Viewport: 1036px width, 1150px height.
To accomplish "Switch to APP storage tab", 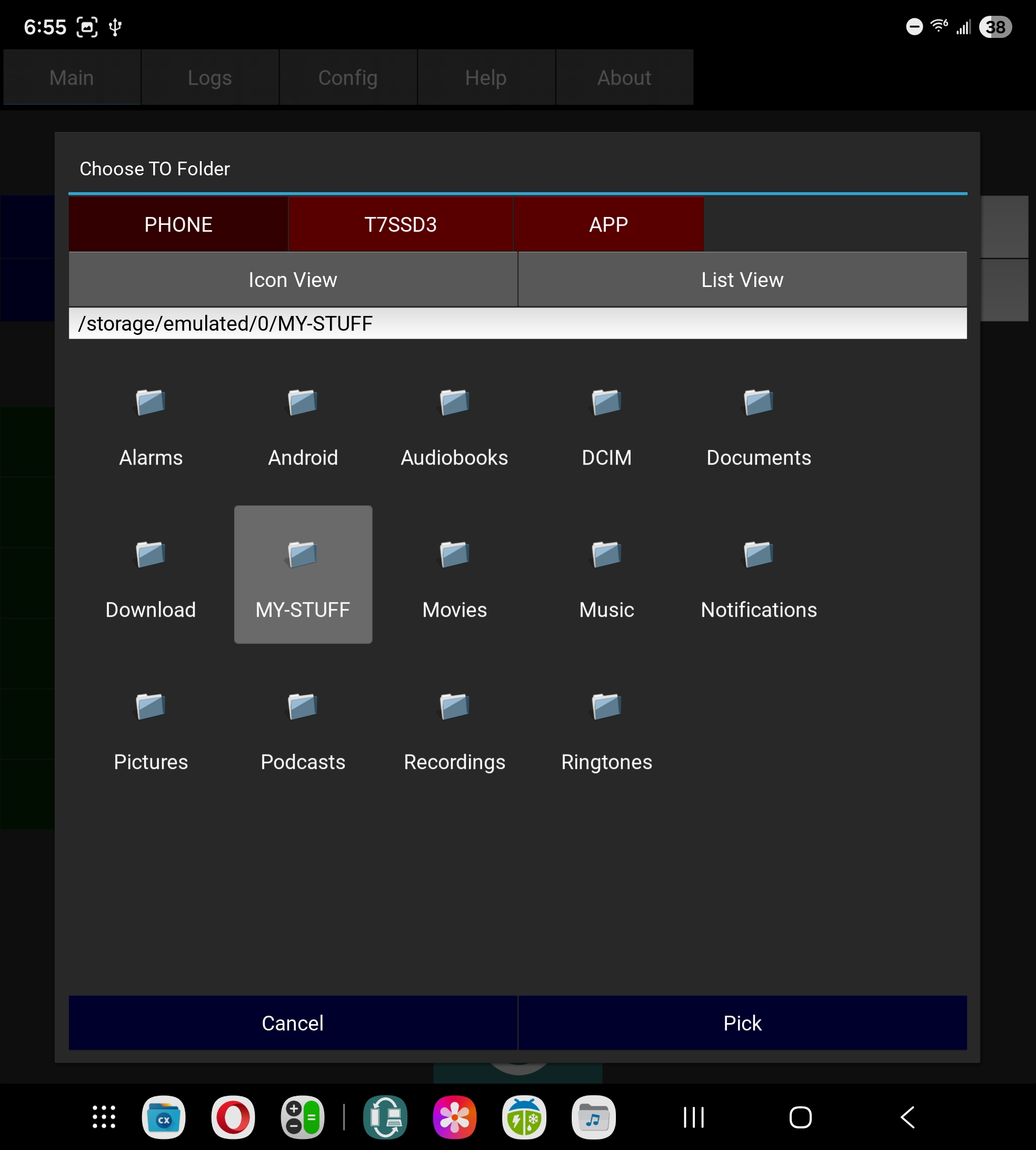I will 608,224.
